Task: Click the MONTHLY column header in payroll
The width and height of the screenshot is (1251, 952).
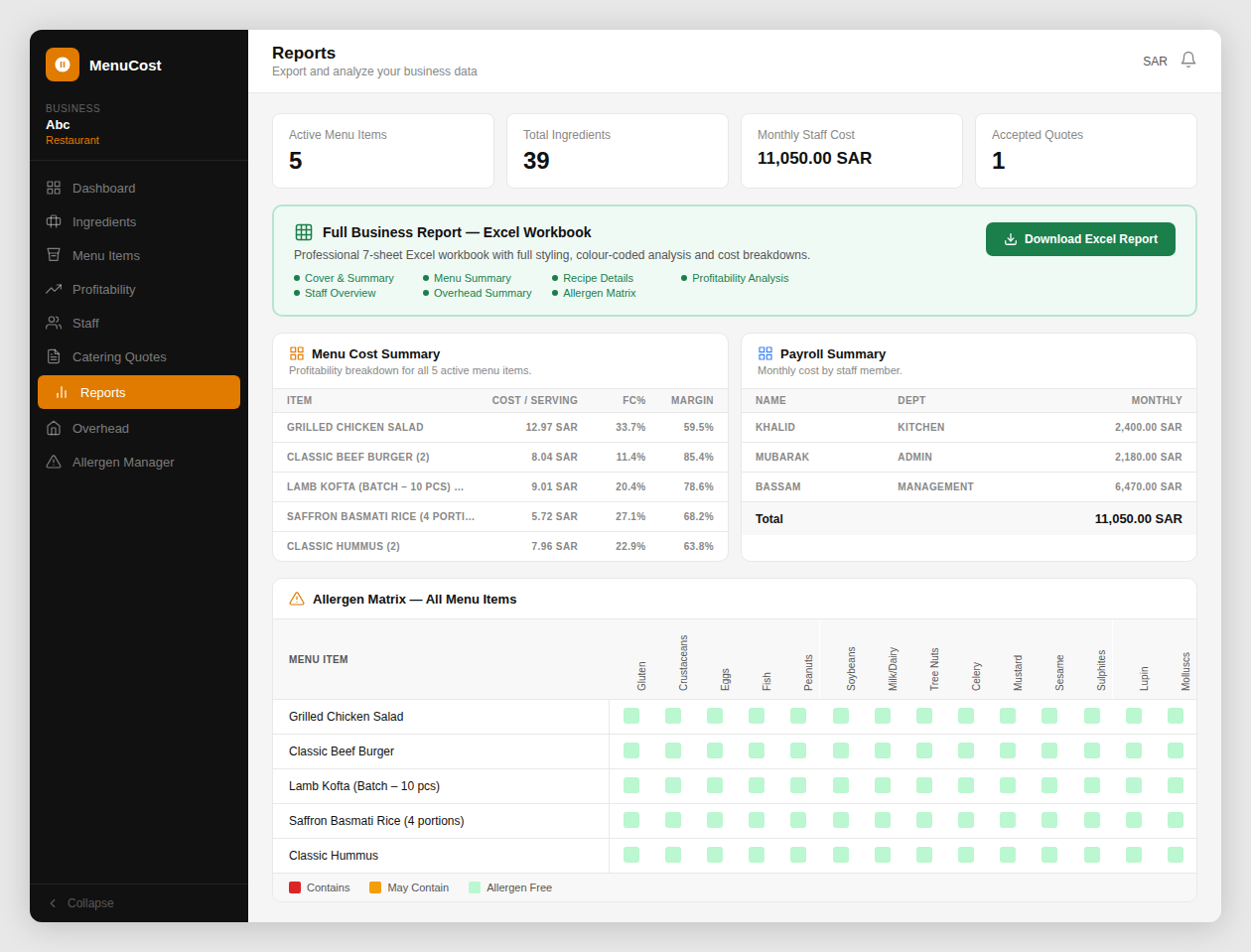Action: (1157, 400)
